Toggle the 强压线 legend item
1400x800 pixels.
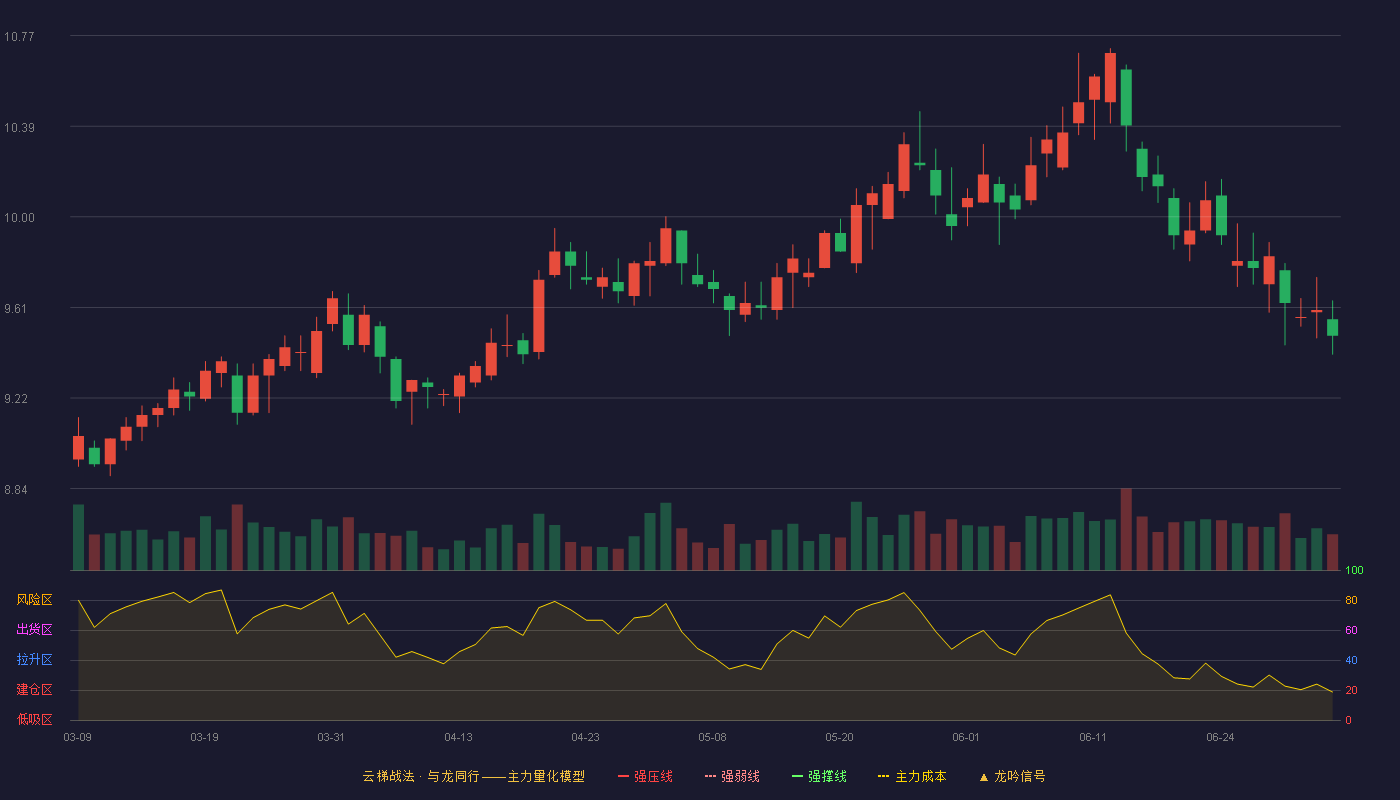[646, 776]
